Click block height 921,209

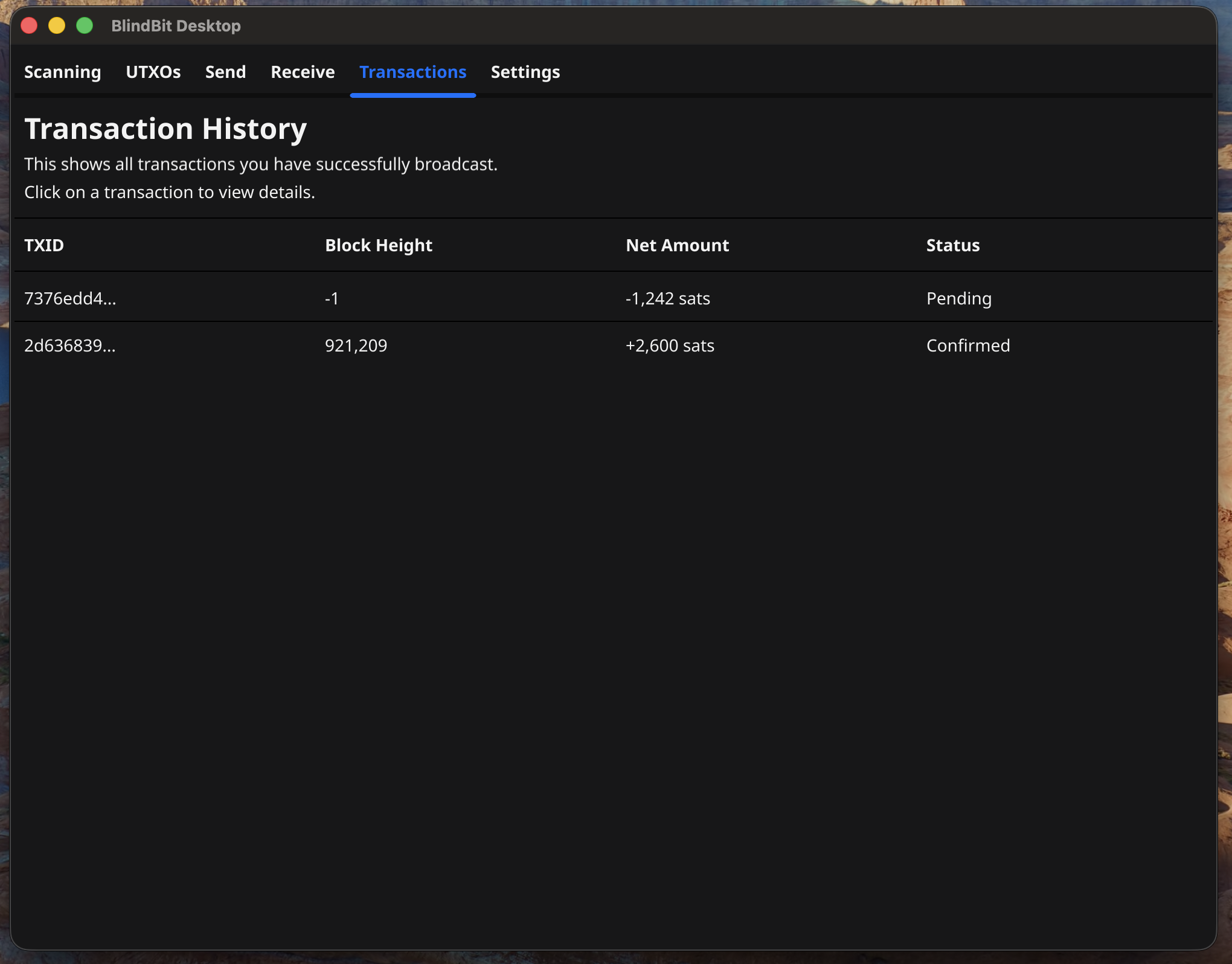pos(356,345)
